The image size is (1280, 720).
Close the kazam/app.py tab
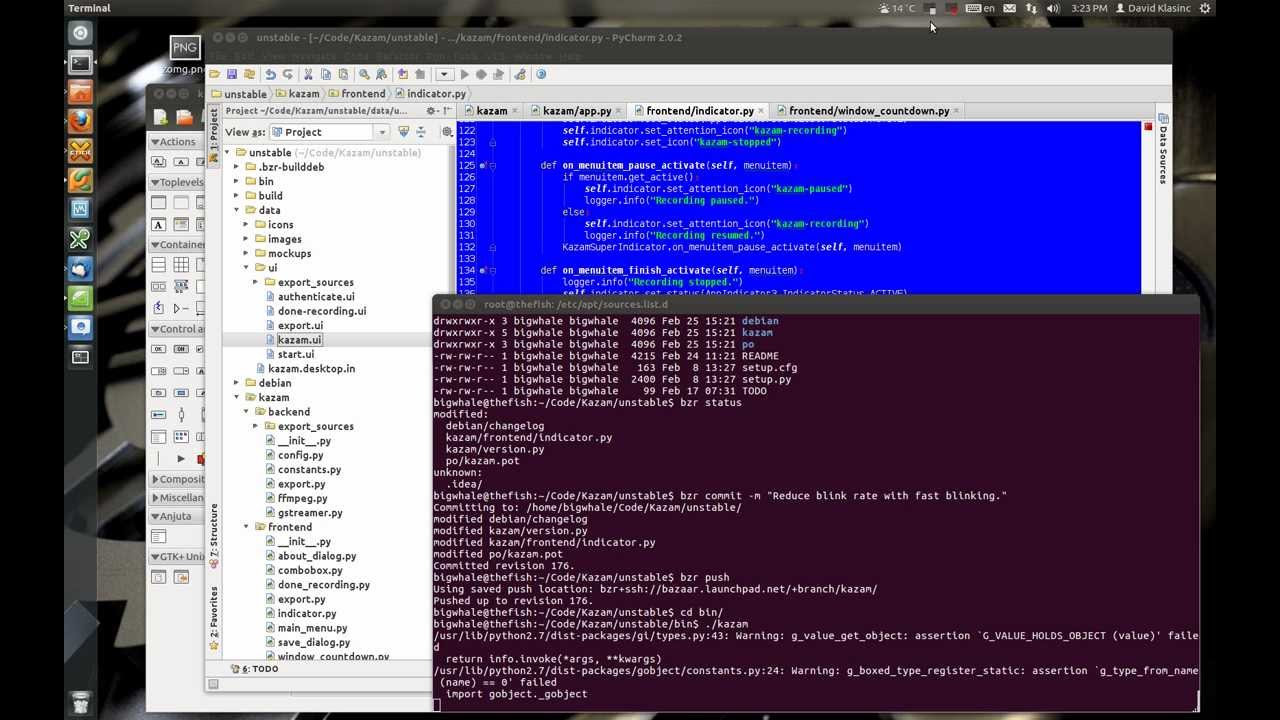pos(619,111)
